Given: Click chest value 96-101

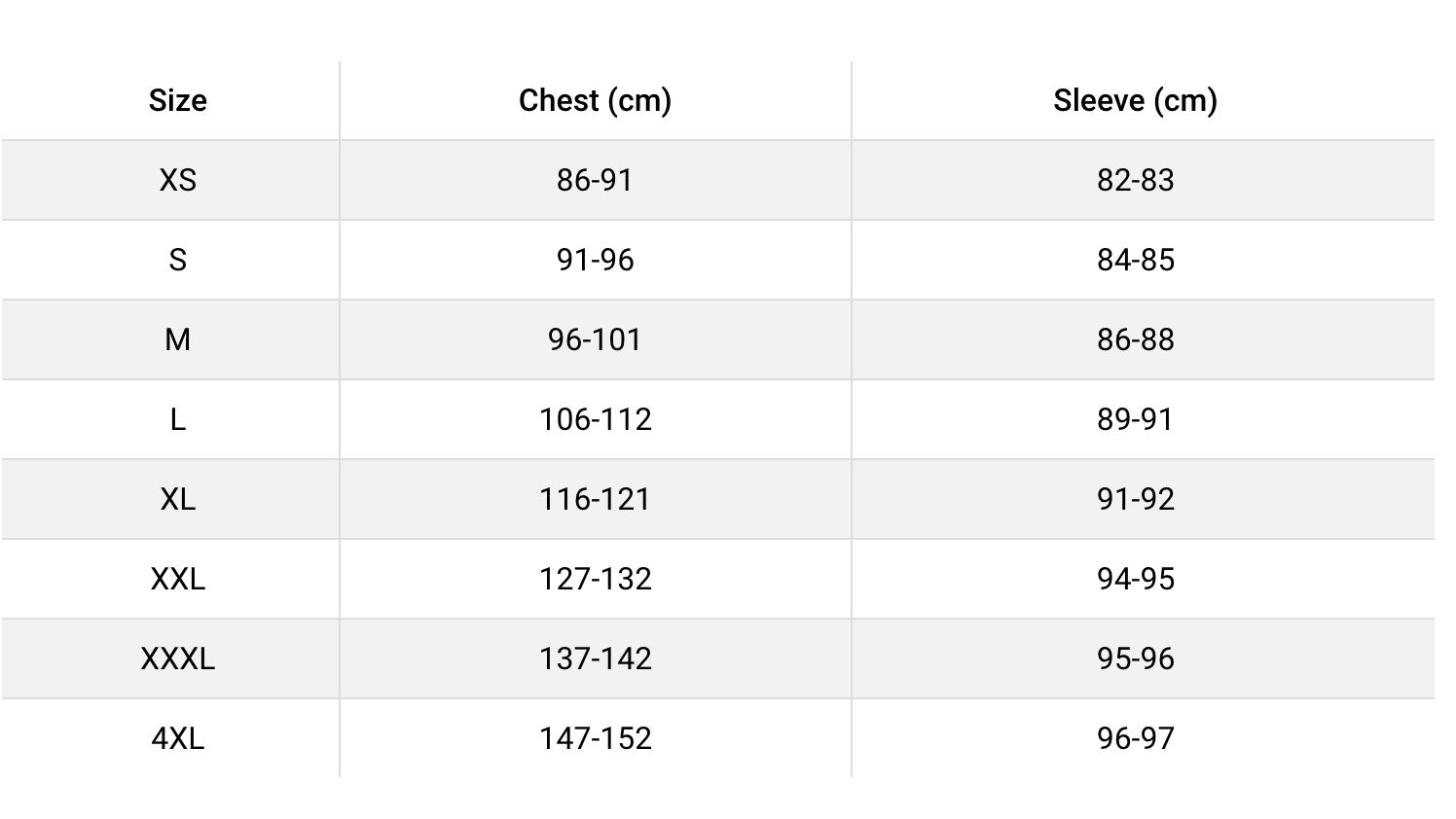Looking at the screenshot, I should (x=595, y=339).
